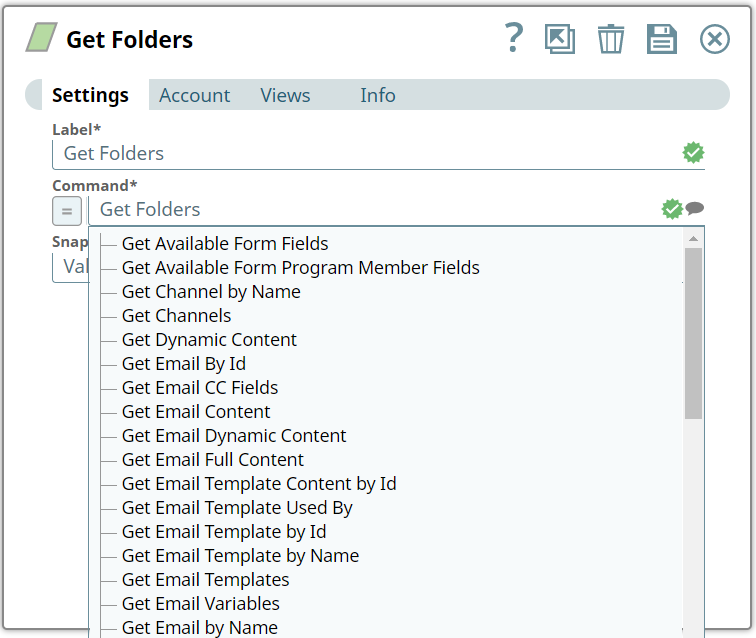Image resolution: width=756 pixels, height=638 pixels.
Task: Select Get Email CC Fields
Action: pyautogui.click(x=200, y=388)
